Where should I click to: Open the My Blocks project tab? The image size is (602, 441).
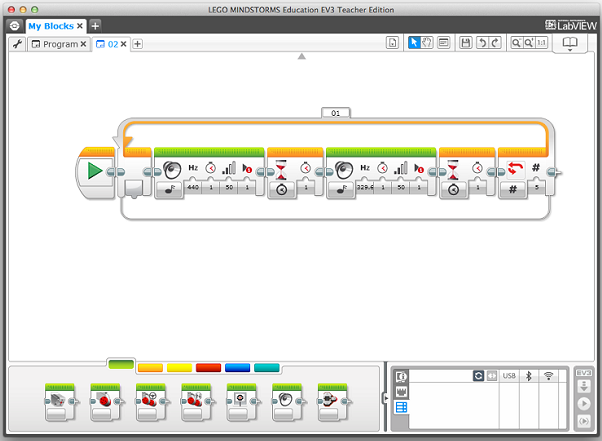click(x=49, y=25)
